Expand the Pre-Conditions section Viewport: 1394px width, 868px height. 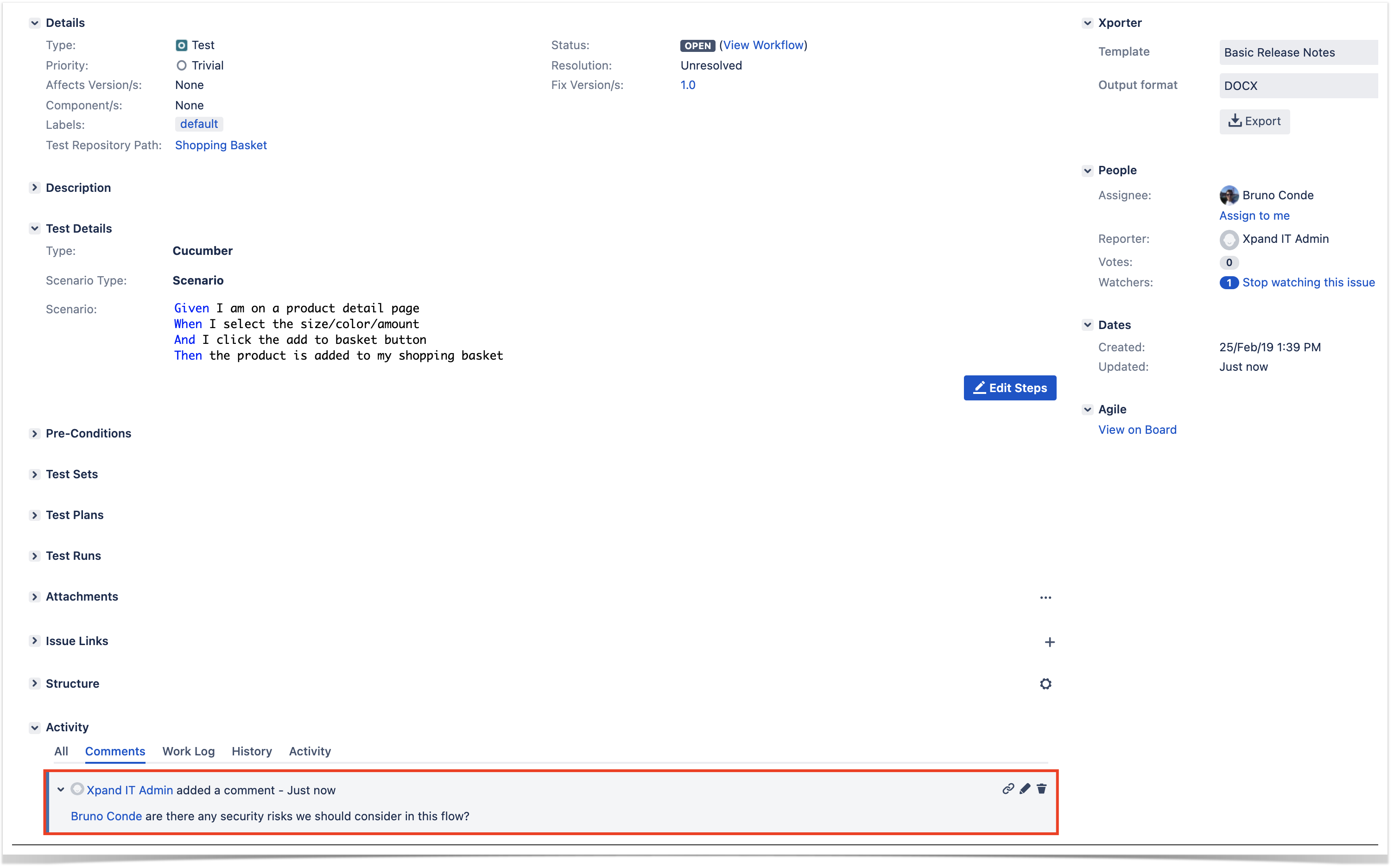[34, 434]
